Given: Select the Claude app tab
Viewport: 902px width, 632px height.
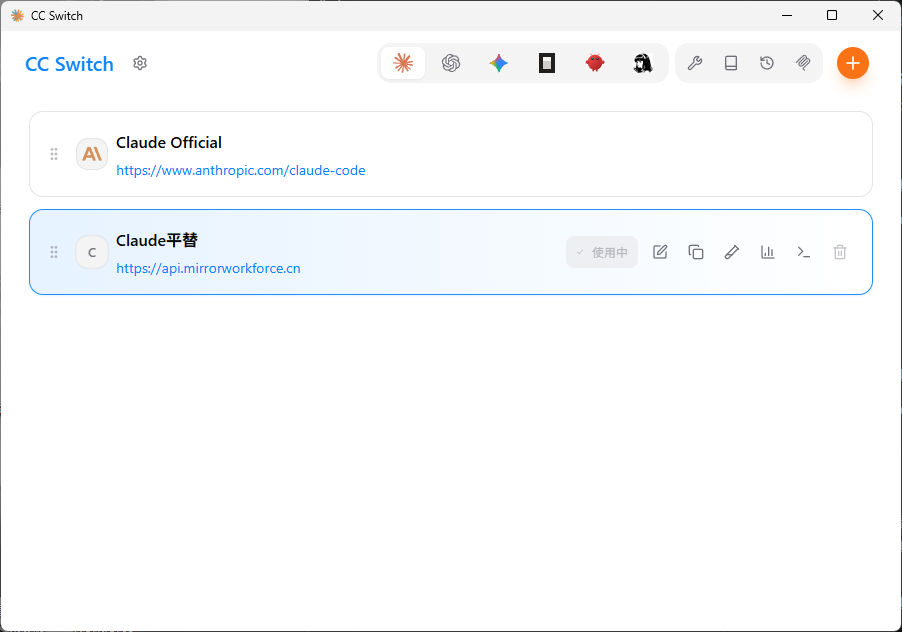Looking at the screenshot, I should [403, 63].
